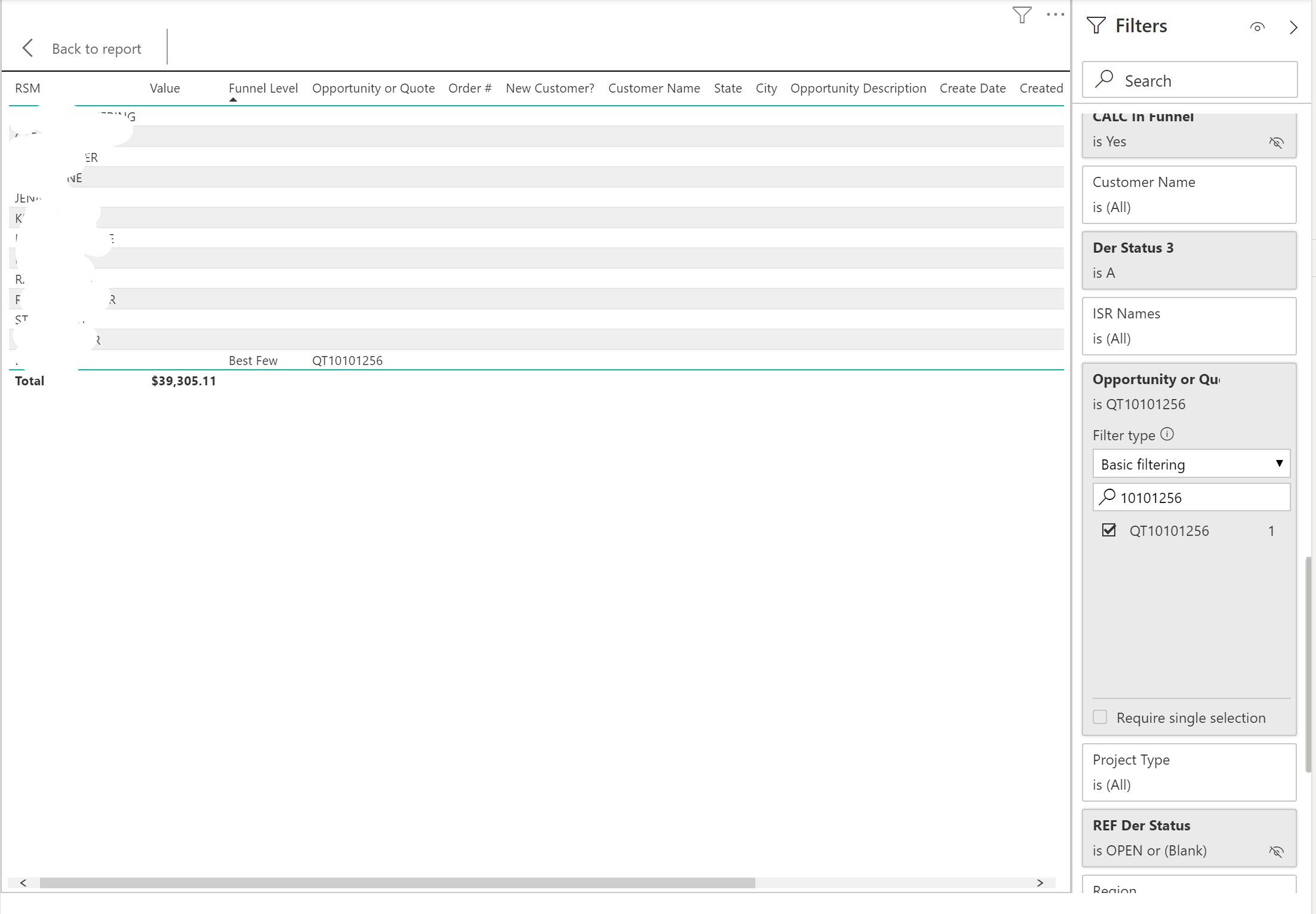1316x914 pixels.
Task: Click the Funnel Level sort indicator triangle
Action: 233,100
